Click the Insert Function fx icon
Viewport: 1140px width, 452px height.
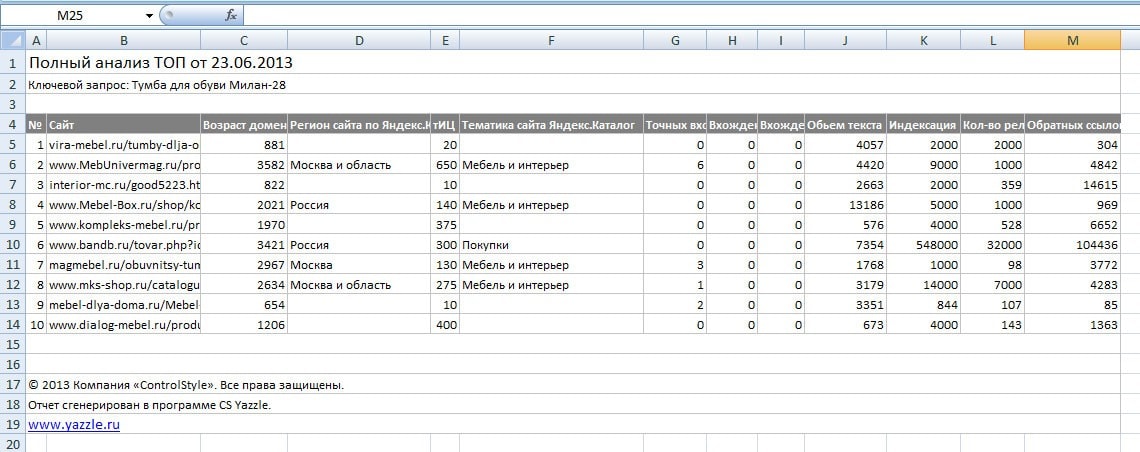[231, 15]
